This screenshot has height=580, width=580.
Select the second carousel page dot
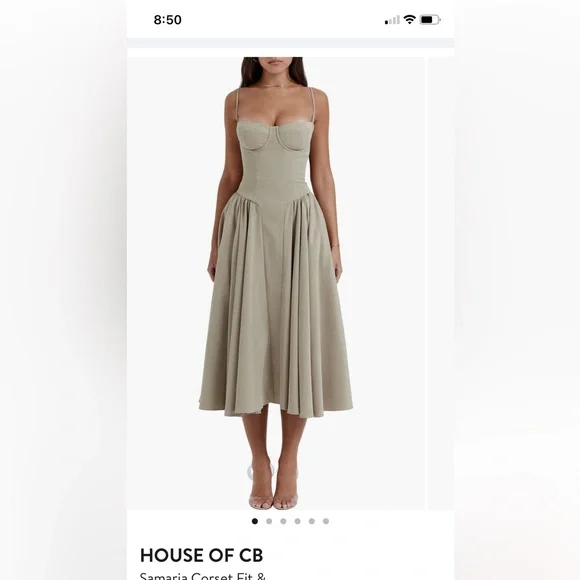tap(269, 521)
